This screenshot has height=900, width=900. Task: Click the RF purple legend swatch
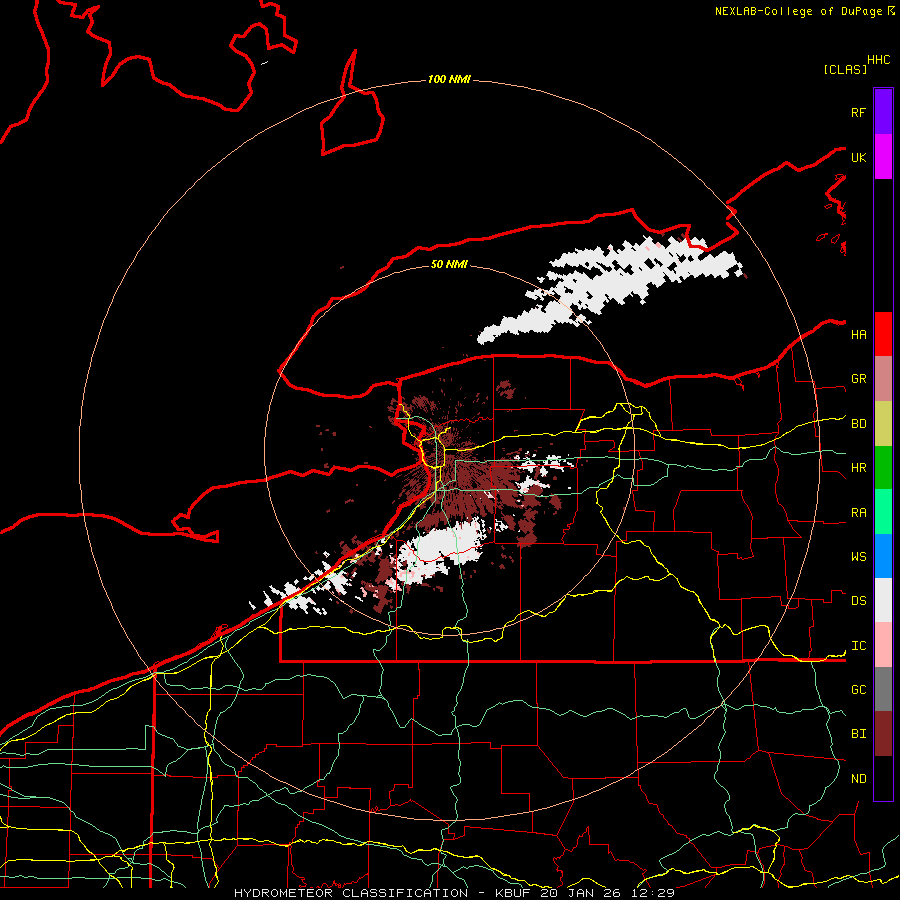click(x=883, y=112)
